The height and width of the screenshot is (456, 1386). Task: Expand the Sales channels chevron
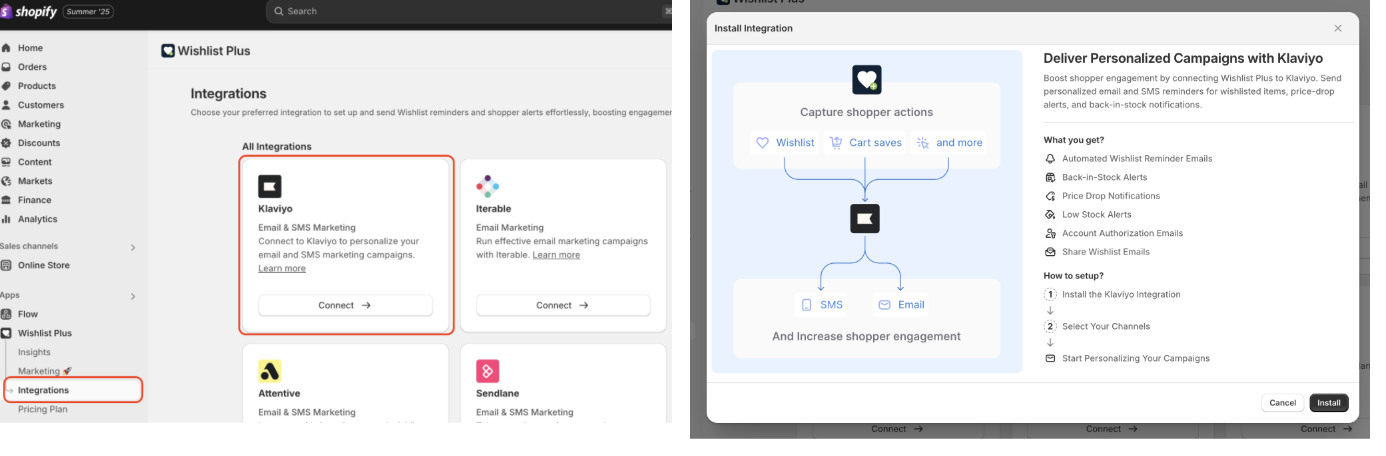coord(133,247)
